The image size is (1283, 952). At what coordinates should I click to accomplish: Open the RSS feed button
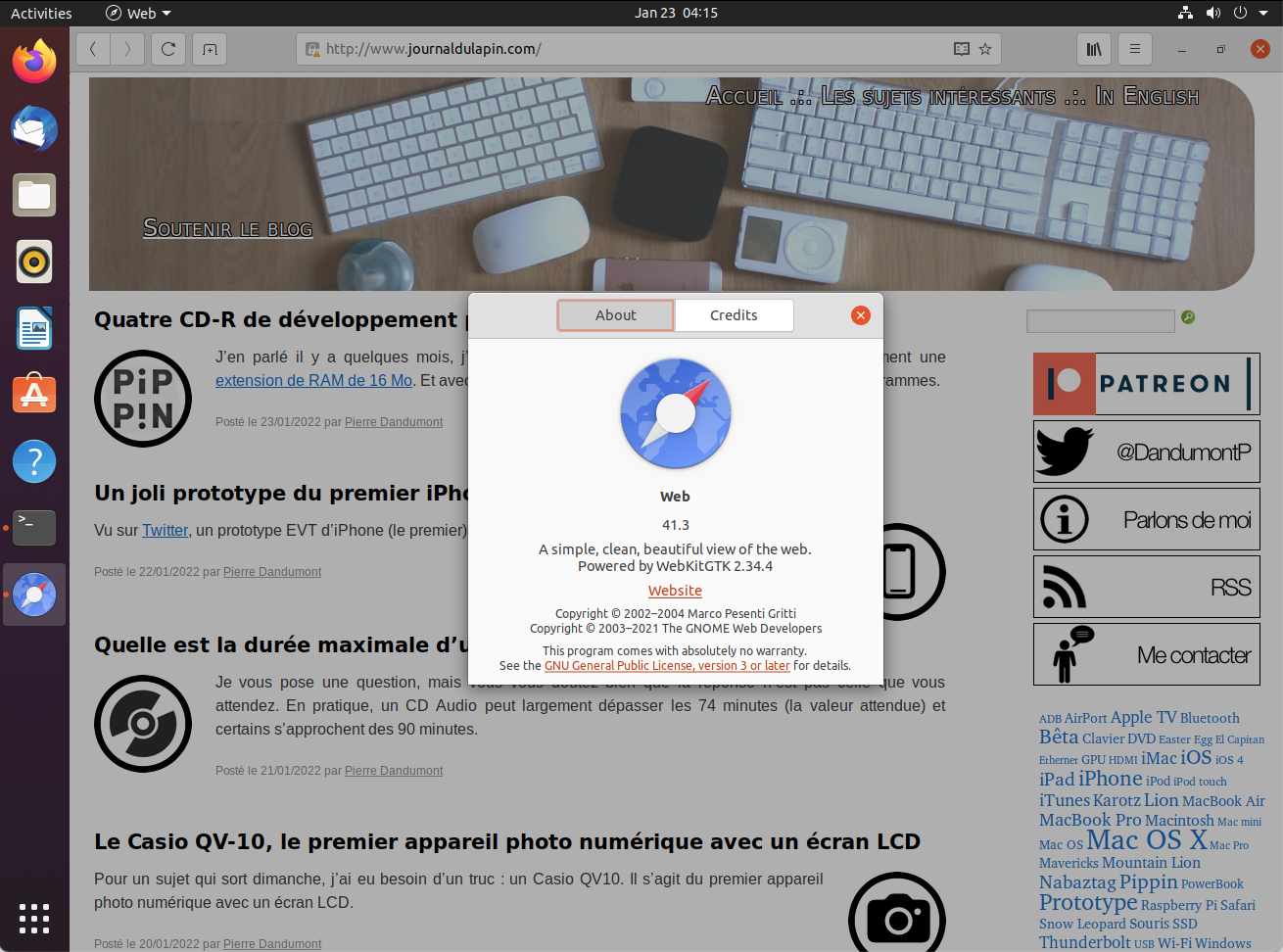point(1147,587)
